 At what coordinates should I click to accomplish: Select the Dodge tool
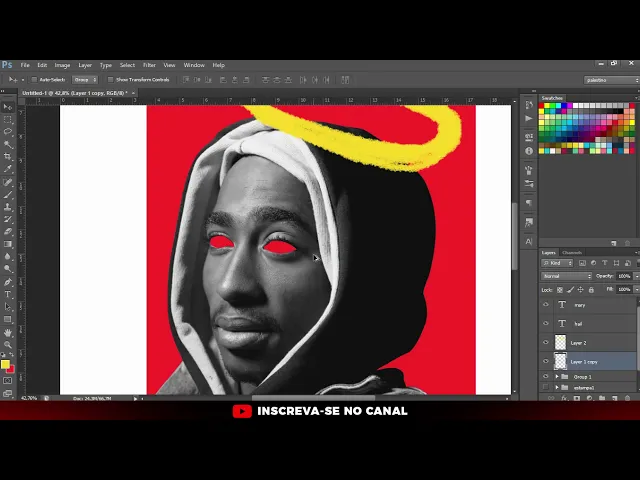coord(8,269)
